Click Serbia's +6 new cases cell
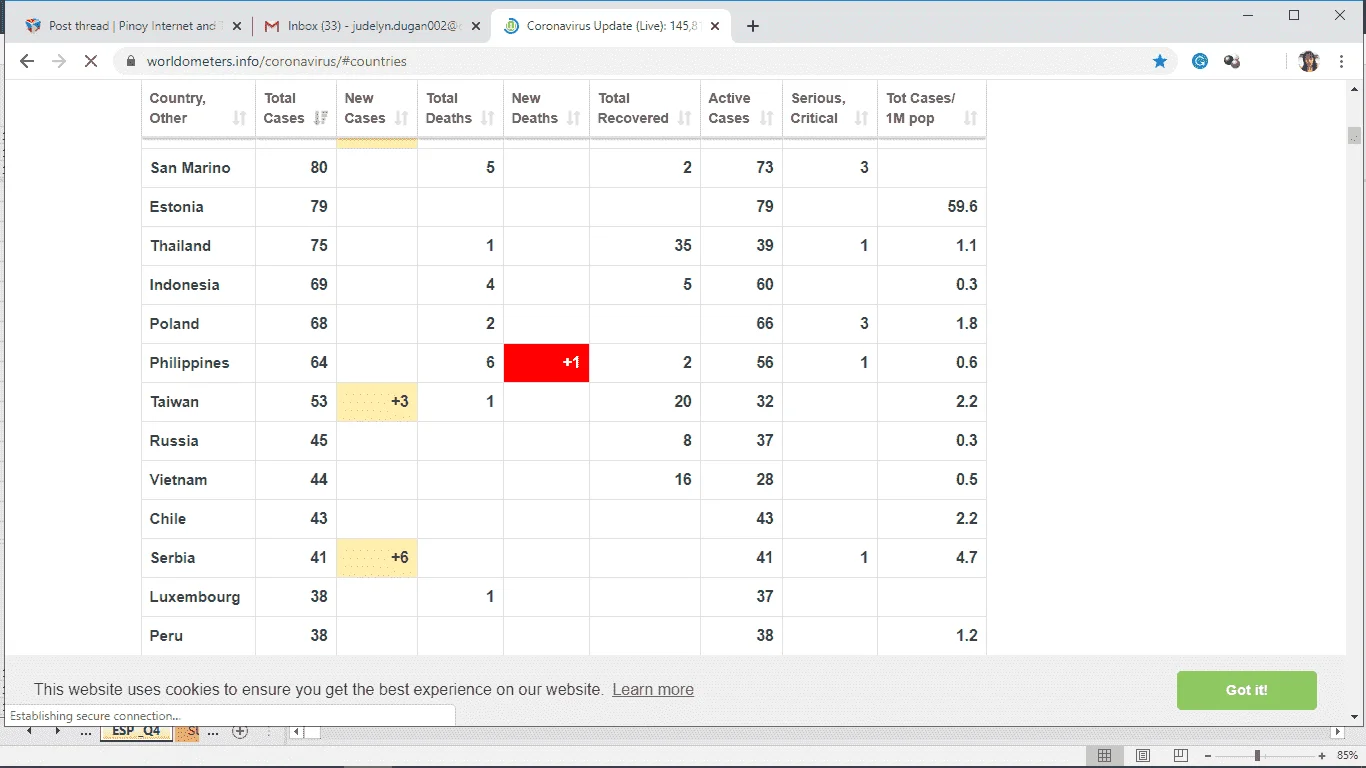Image resolution: width=1366 pixels, height=768 pixels. [x=377, y=558]
